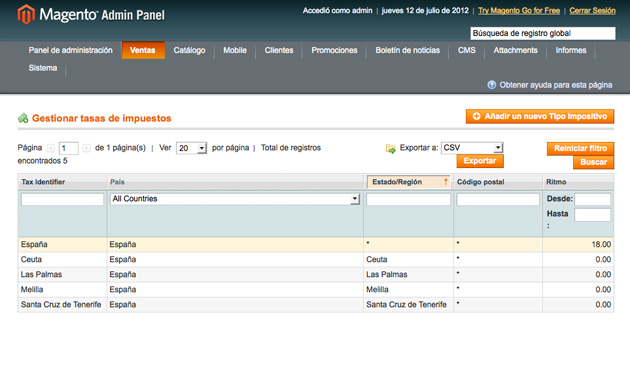Click the export folder icon
This screenshot has height=391, width=630.
[x=391, y=149]
